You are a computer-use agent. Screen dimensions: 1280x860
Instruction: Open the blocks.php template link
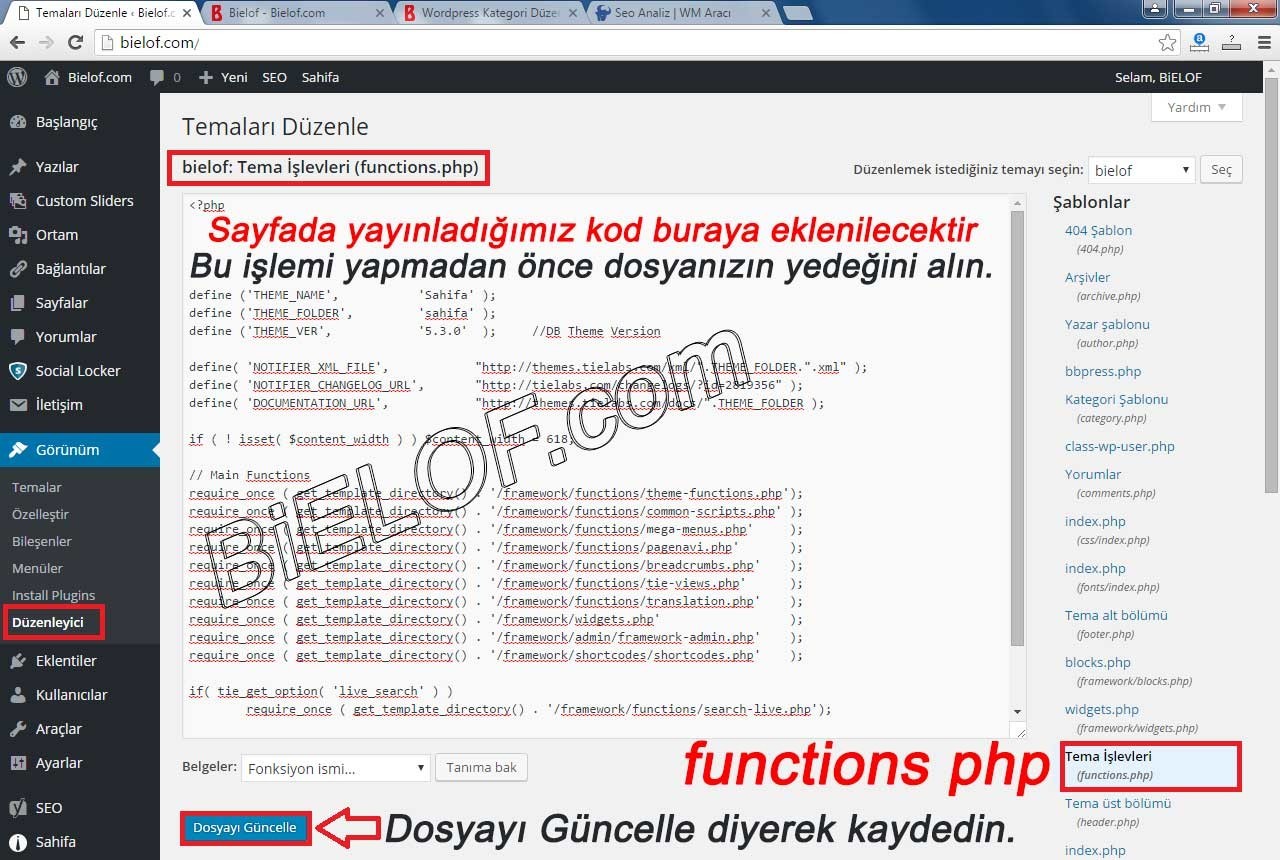point(1097,663)
